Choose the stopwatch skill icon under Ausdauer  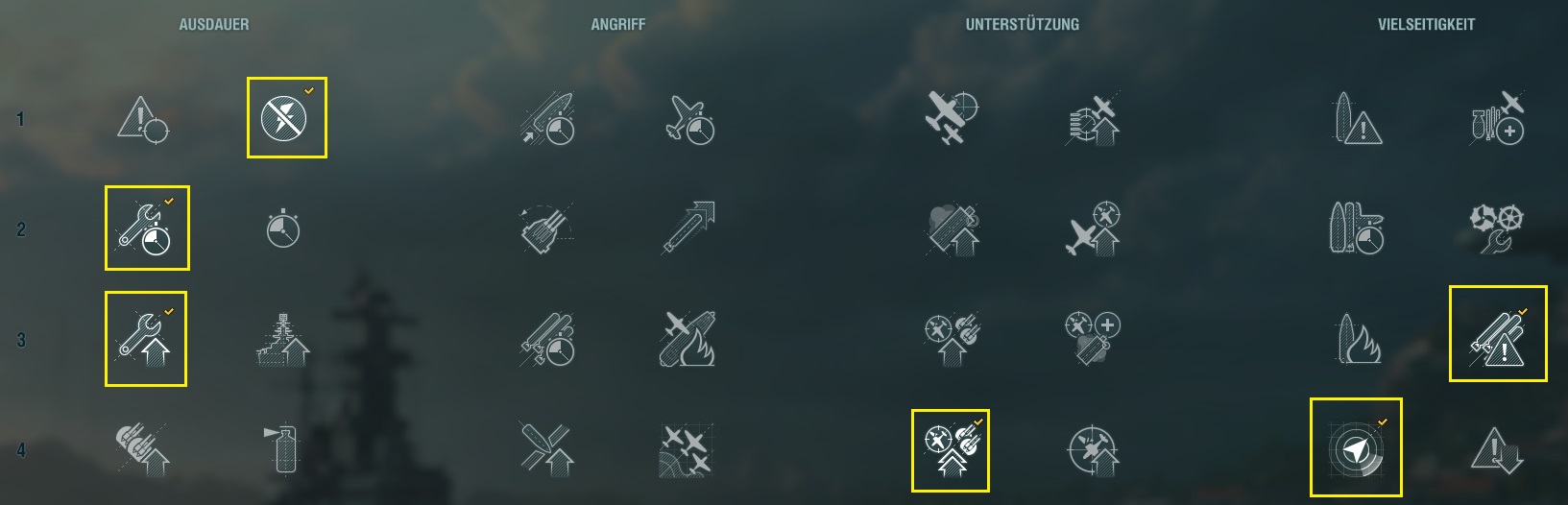(x=283, y=228)
